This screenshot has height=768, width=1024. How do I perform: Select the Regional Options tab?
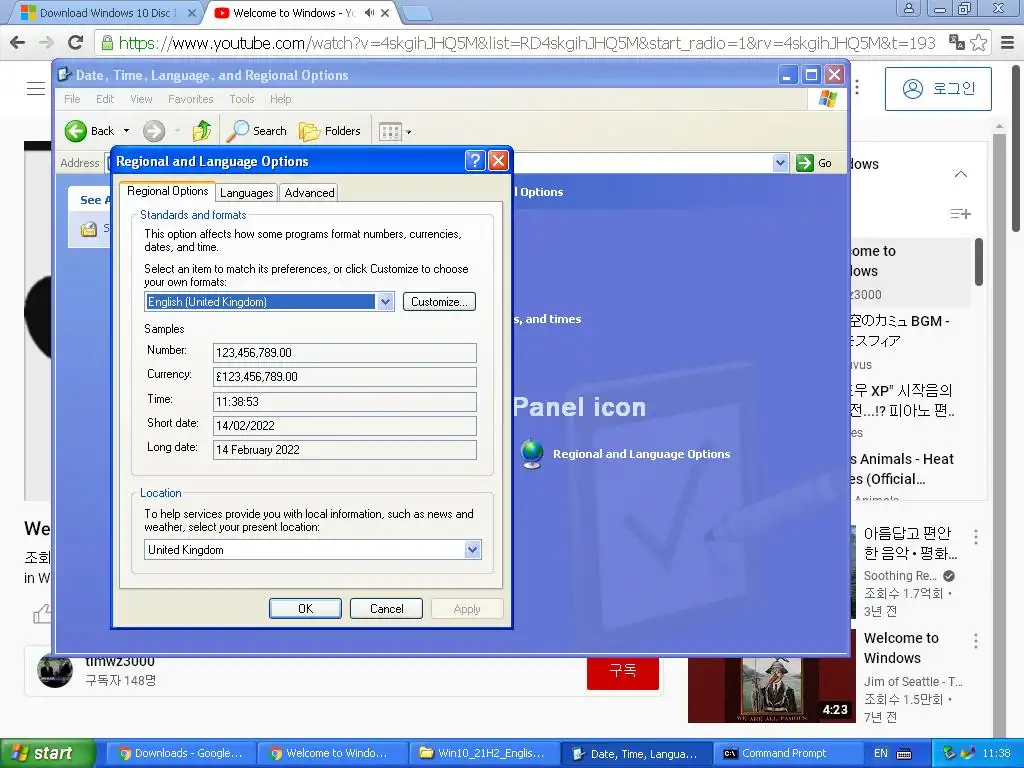coord(167,191)
